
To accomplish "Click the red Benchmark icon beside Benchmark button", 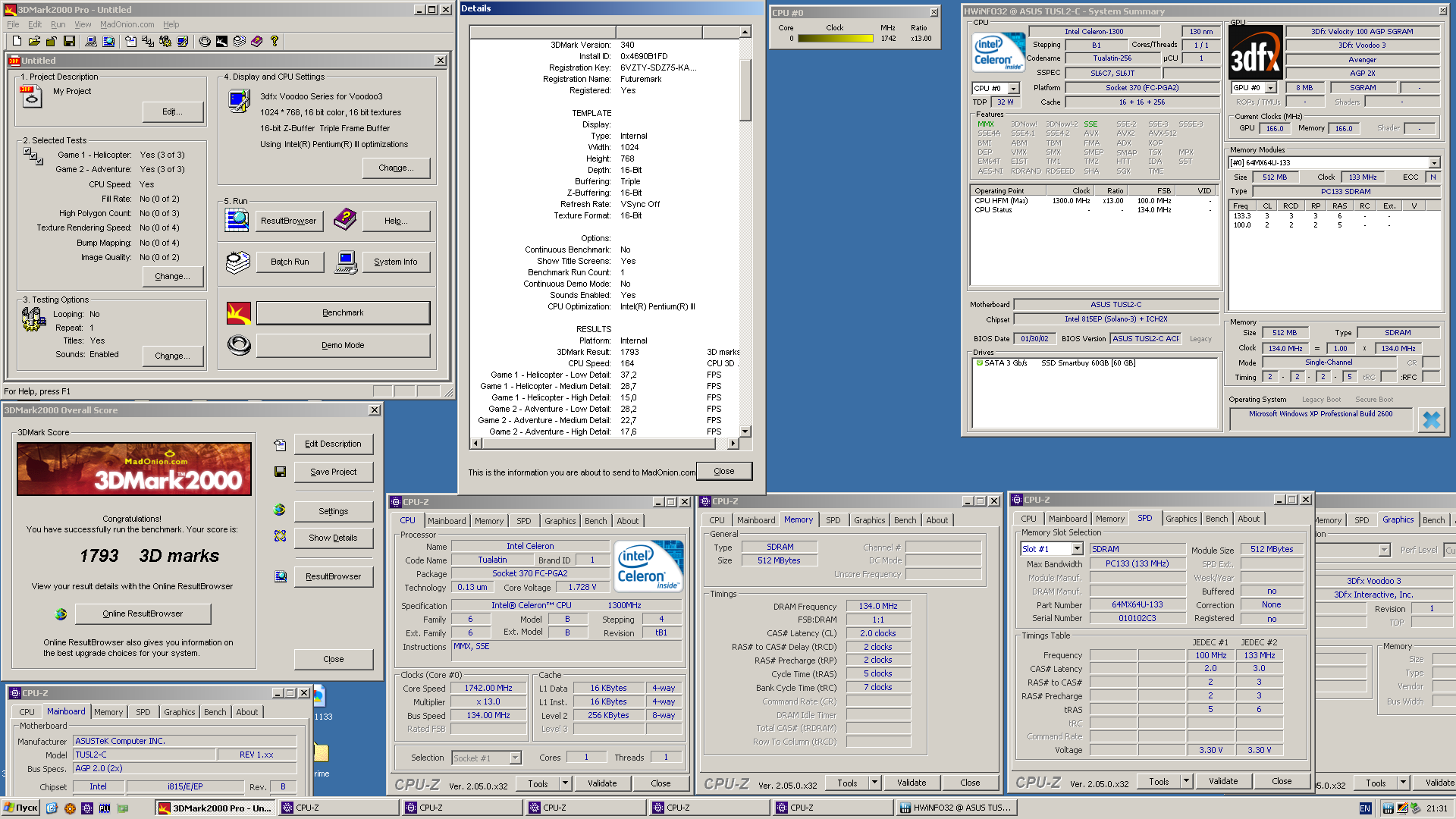I will point(239,312).
